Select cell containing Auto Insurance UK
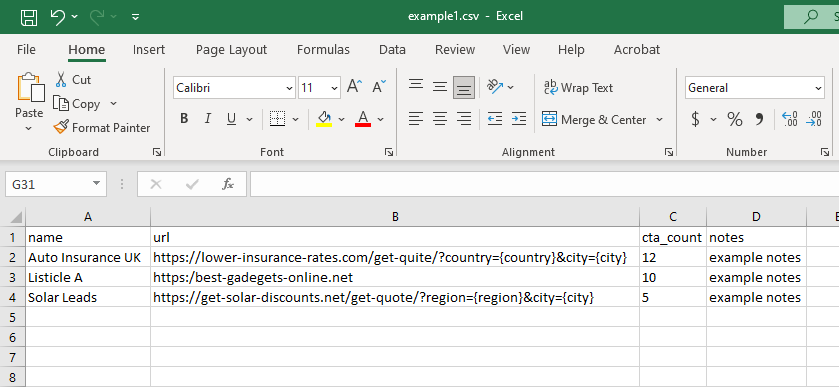Image resolution: width=839 pixels, height=387 pixels. [x=88, y=257]
